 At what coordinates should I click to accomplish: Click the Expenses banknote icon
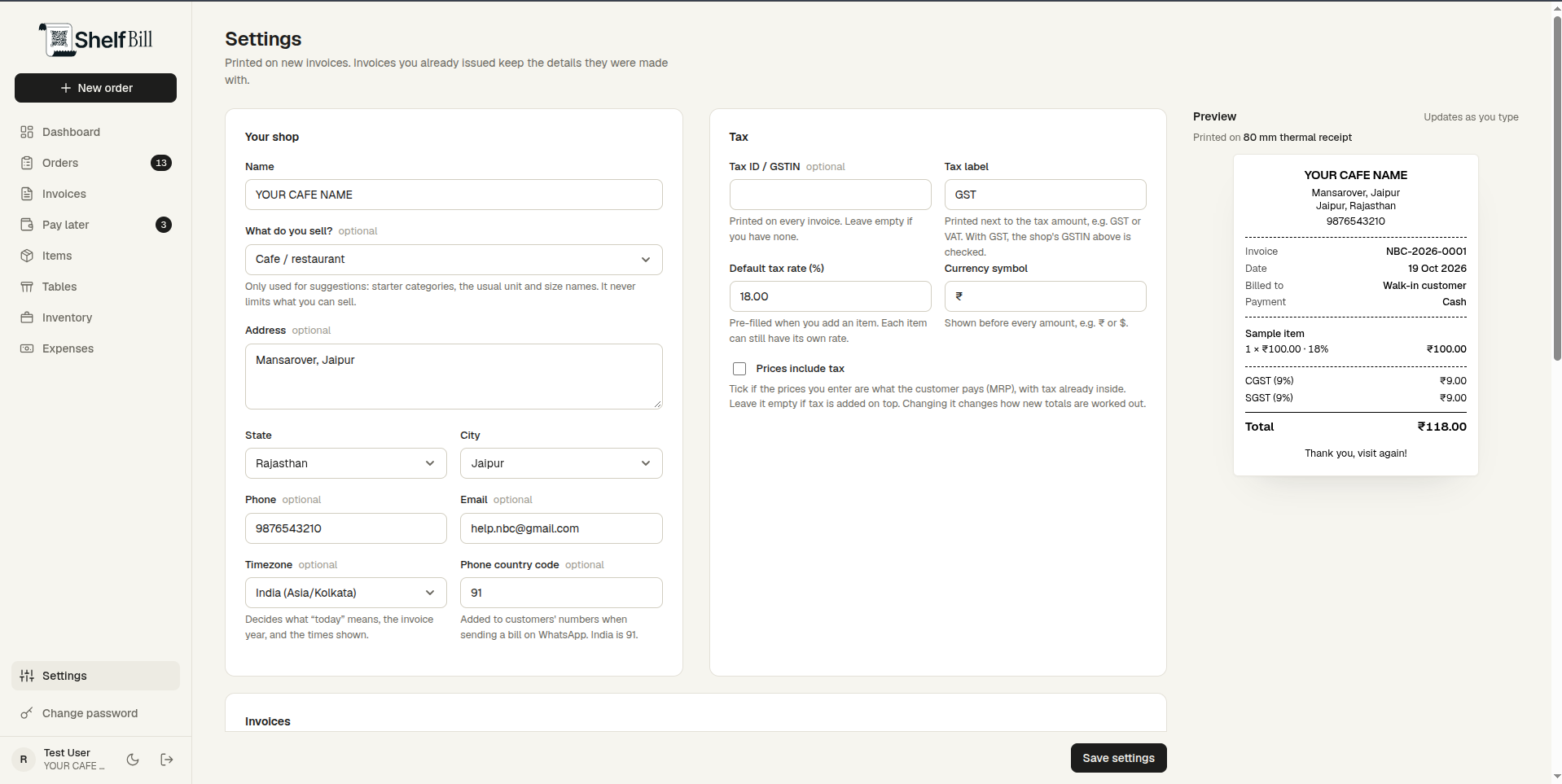coord(27,348)
